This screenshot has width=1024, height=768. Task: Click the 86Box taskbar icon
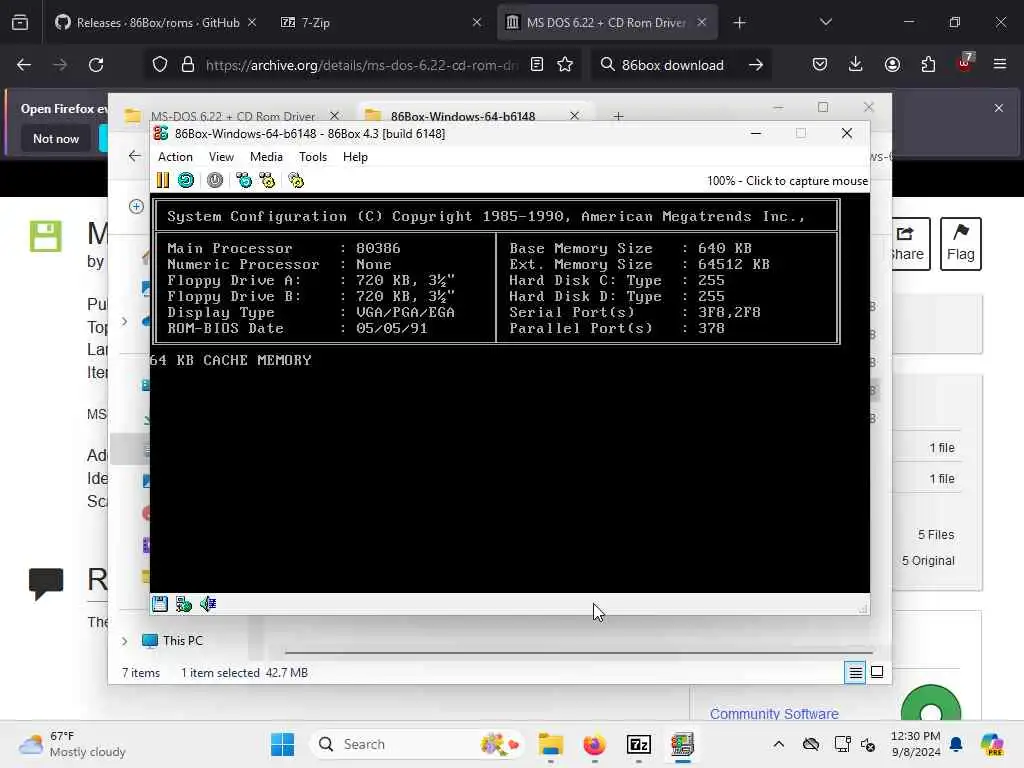pos(682,744)
